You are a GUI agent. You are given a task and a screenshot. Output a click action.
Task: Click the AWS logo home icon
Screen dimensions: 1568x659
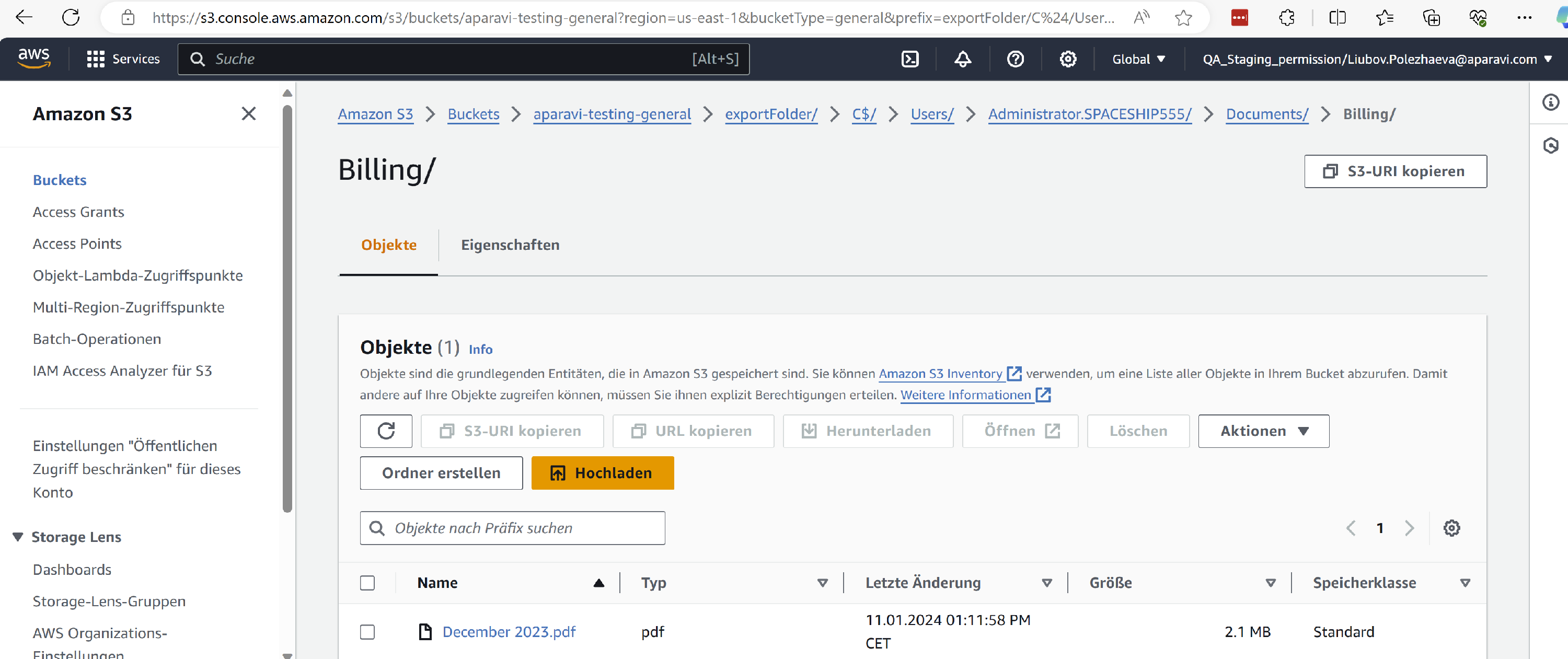click(34, 59)
